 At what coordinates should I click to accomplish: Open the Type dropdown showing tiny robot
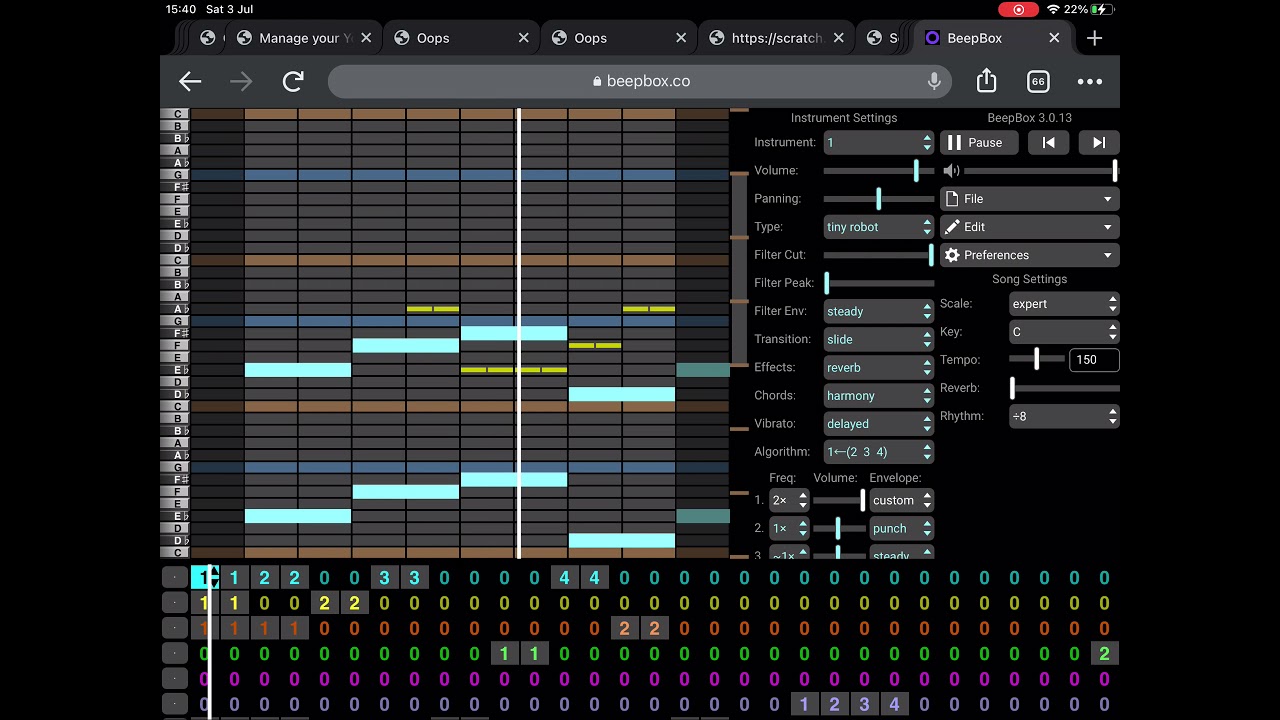[879, 227]
